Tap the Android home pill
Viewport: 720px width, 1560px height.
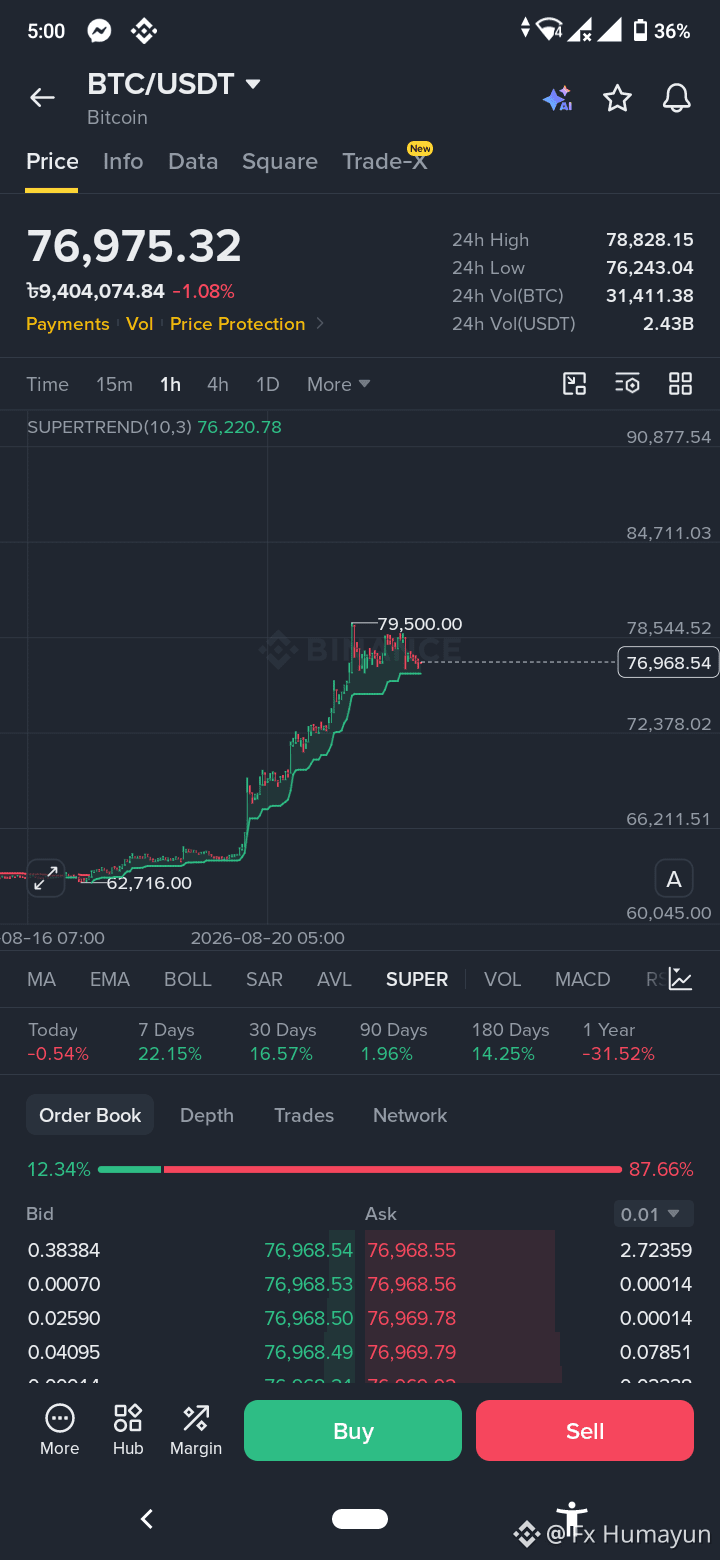tap(360, 1519)
